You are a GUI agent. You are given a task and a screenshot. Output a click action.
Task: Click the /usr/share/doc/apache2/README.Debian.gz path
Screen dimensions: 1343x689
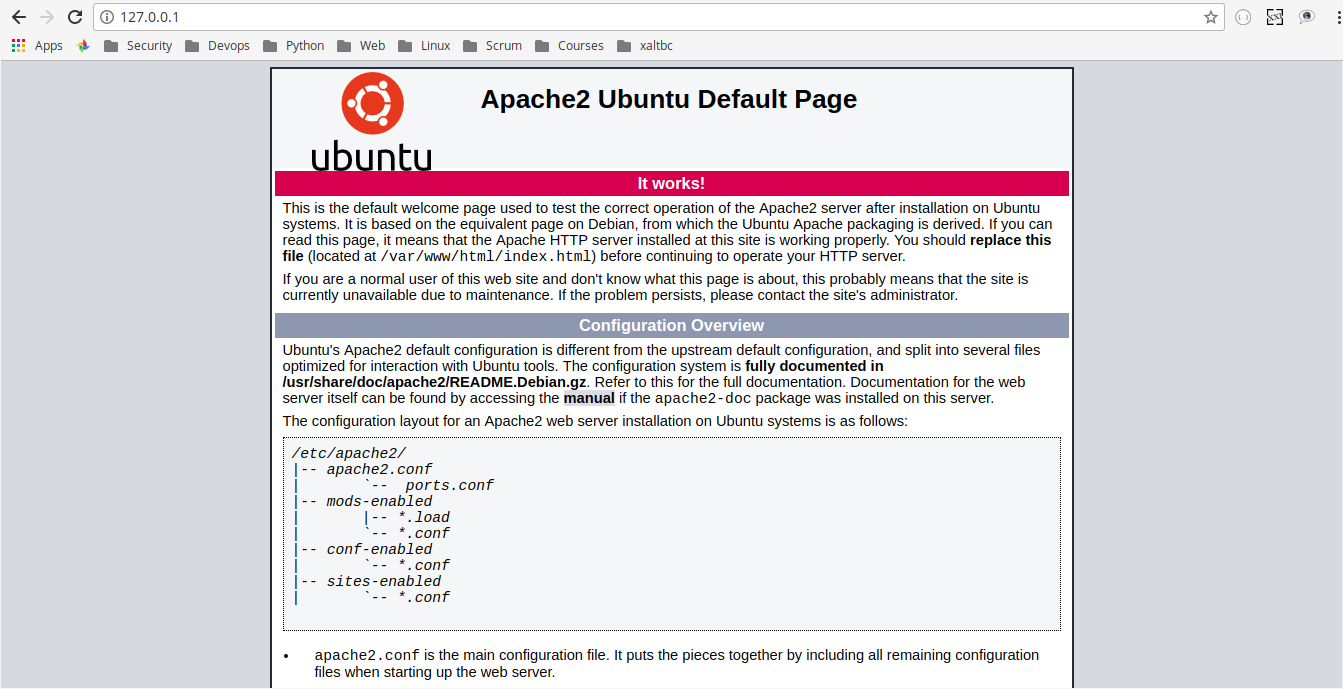click(435, 382)
